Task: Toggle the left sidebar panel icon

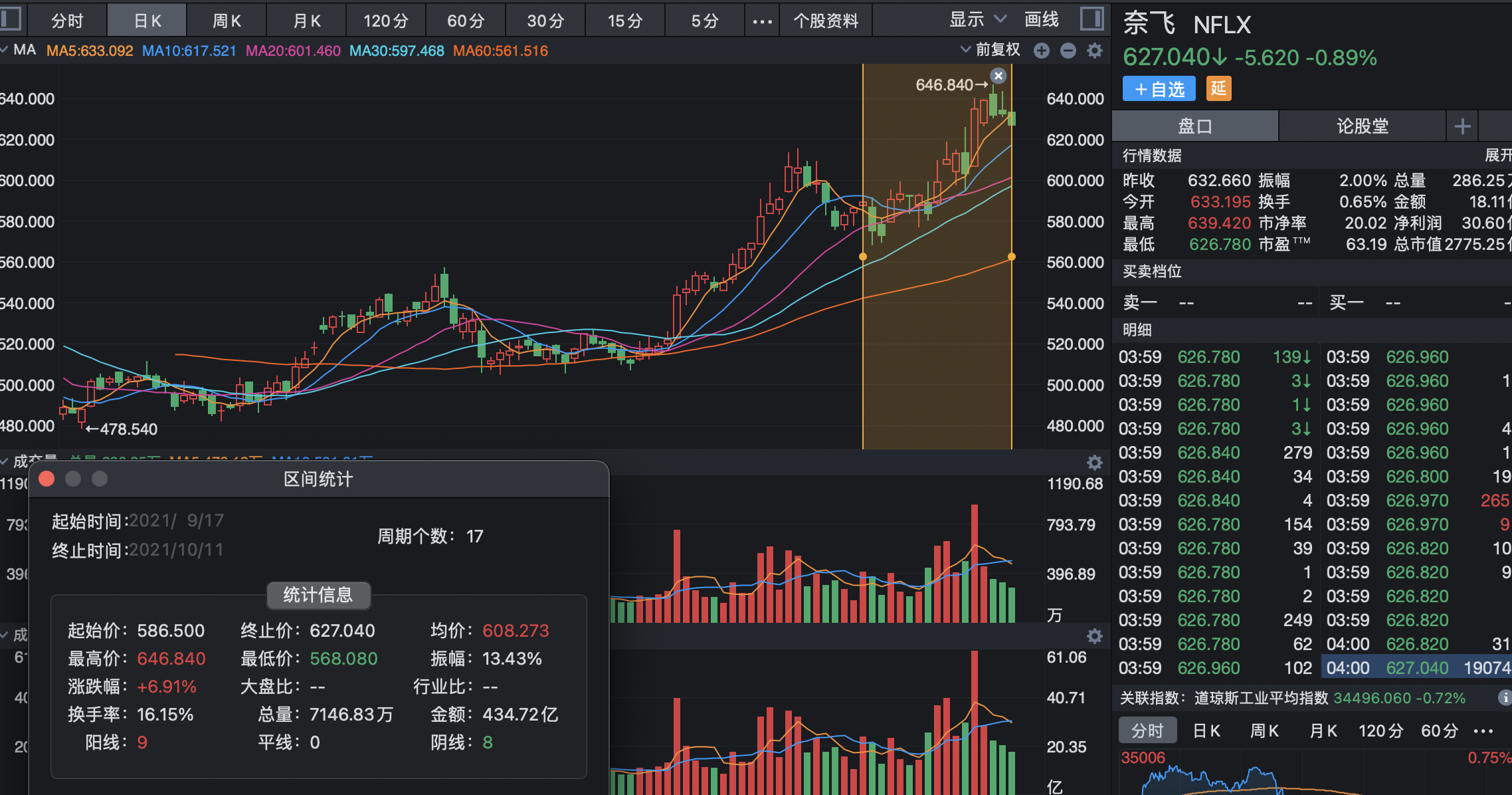Action: pos(11,19)
